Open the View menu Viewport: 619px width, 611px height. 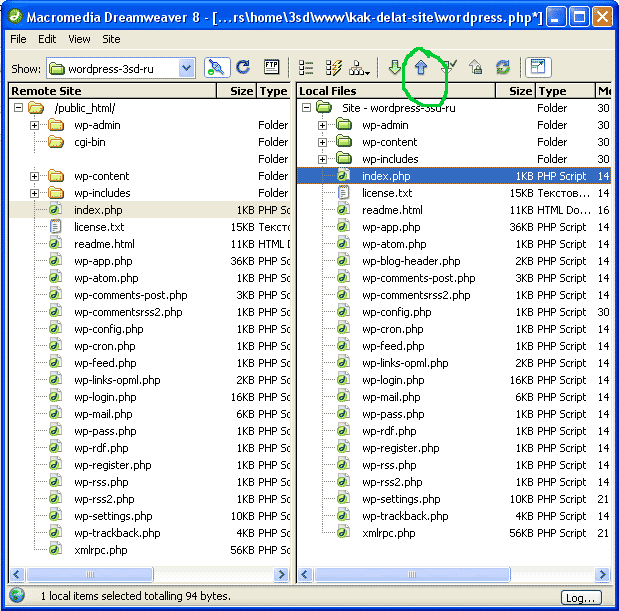(x=79, y=39)
